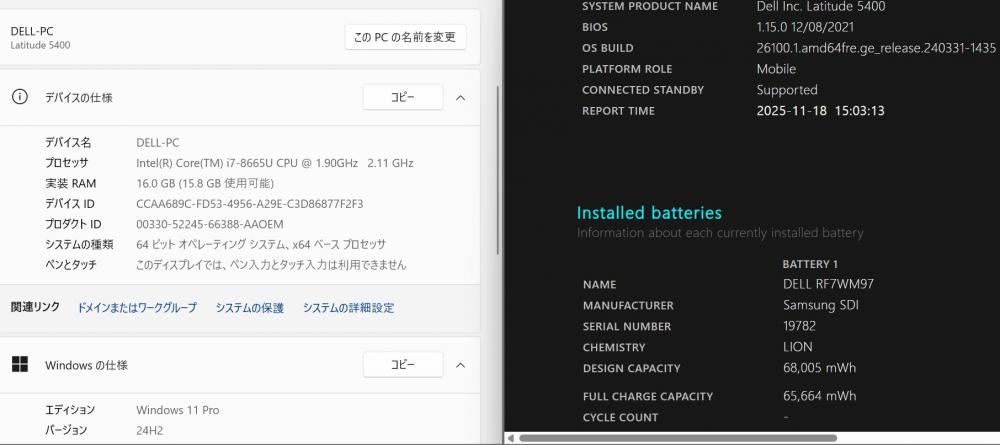The height and width of the screenshot is (445, 1000).
Task: Select the report time 2025-11-18 15:03:13
Action: tap(820, 110)
